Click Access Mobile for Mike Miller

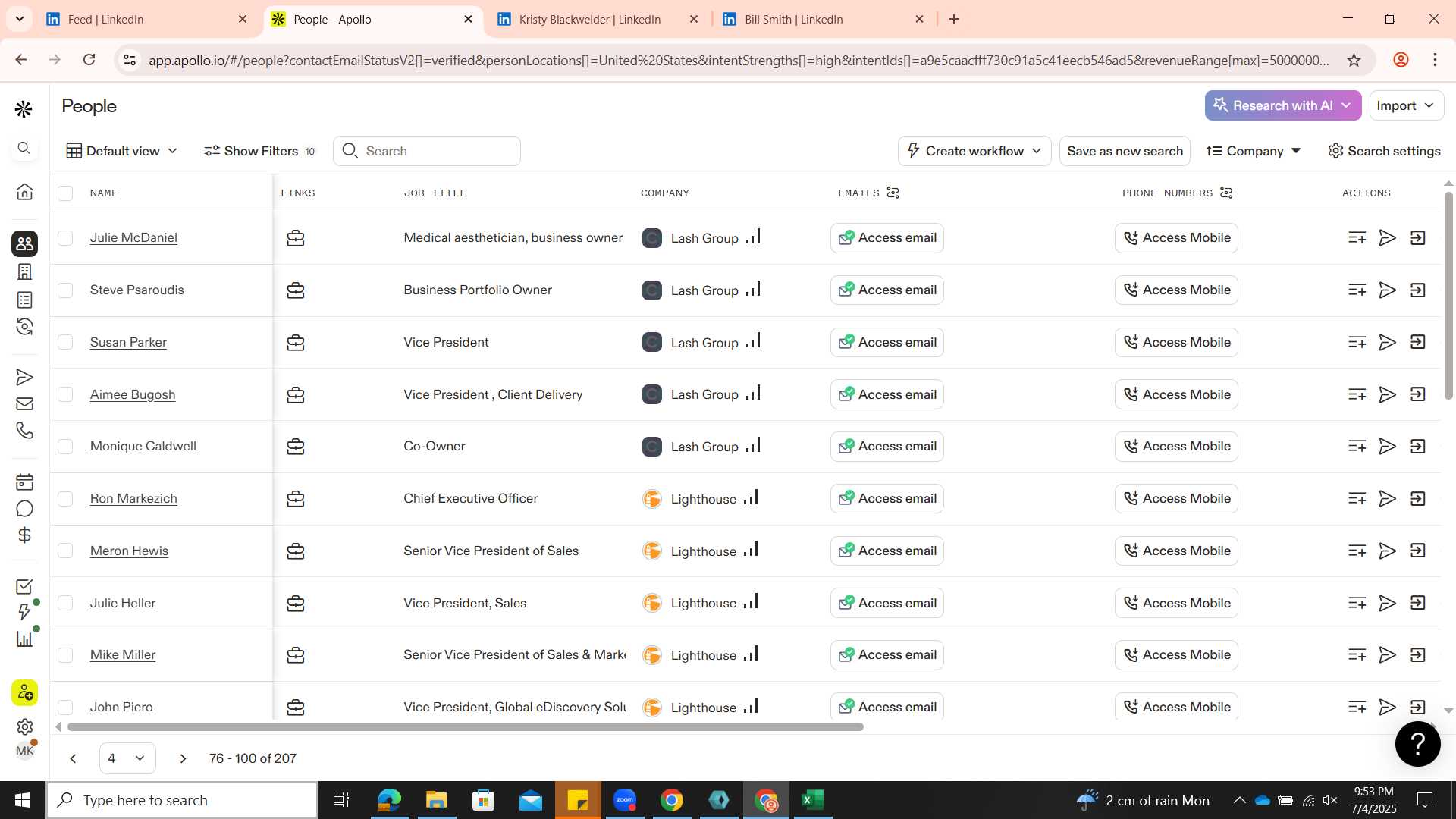1176,655
